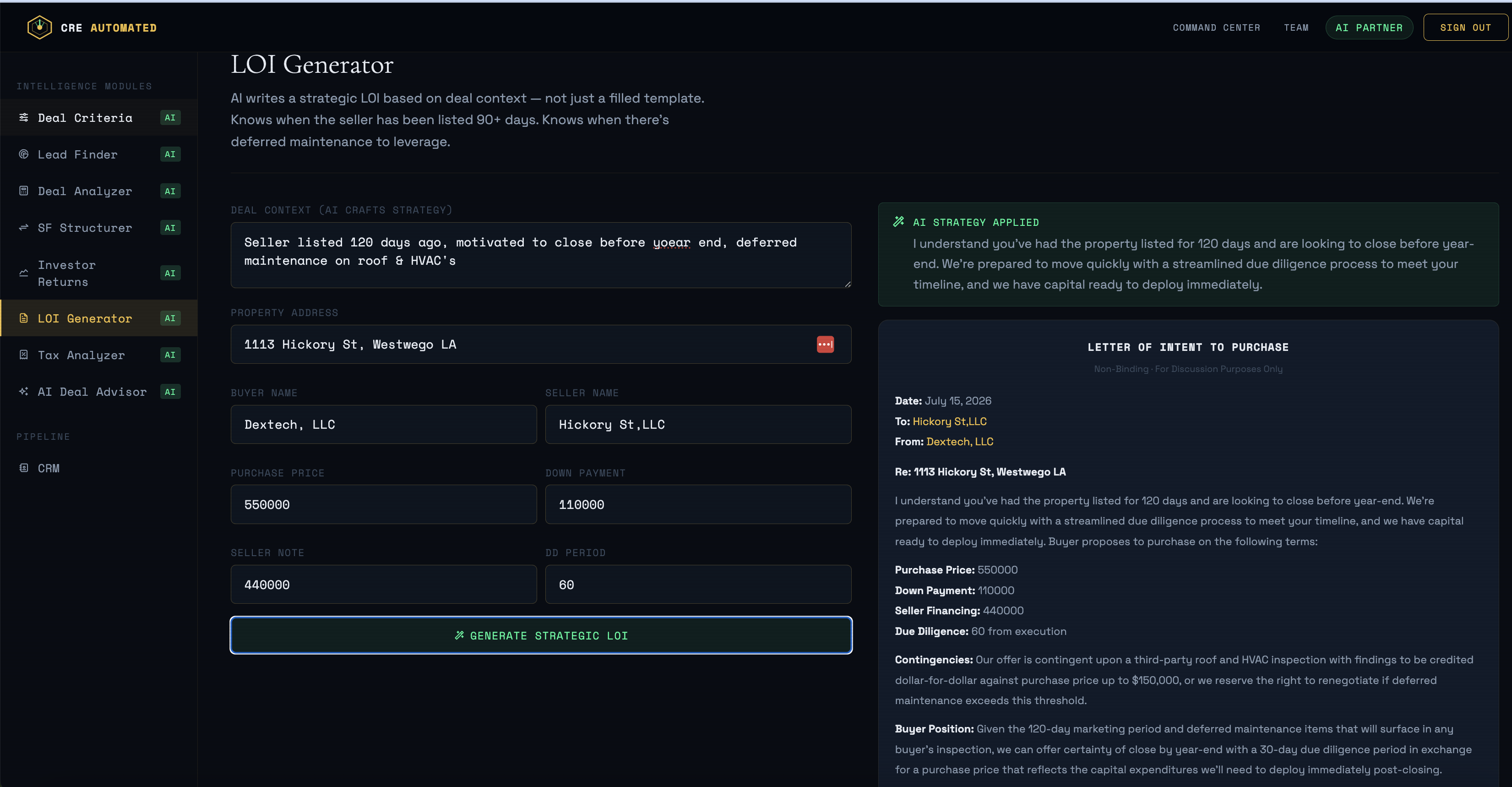The image size is (1512, 787).
Task: Click into the Deal Context text area
Action: click(541, 255)
